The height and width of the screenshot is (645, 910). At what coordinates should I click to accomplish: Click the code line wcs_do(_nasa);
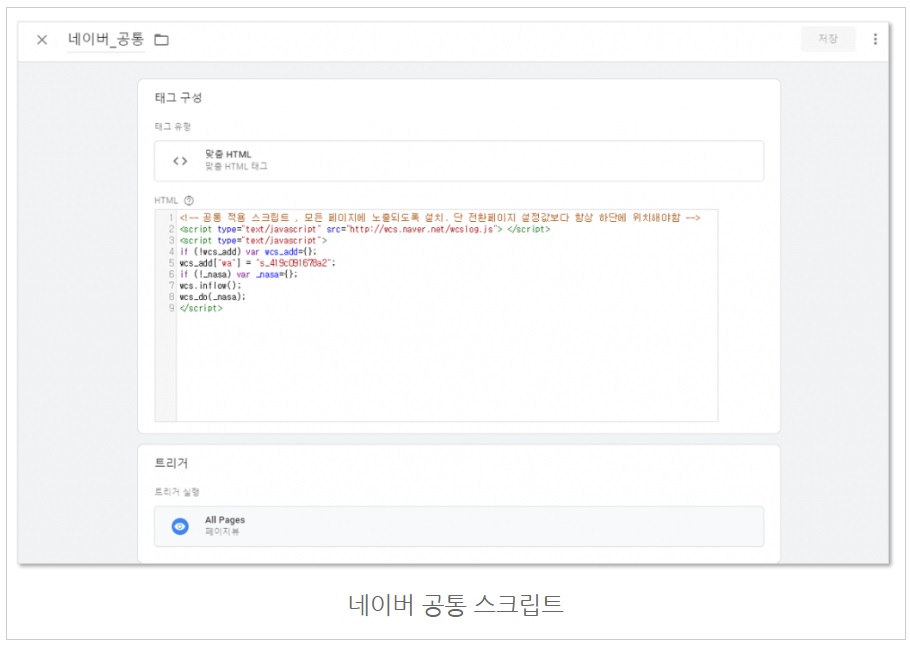(212, 297)
